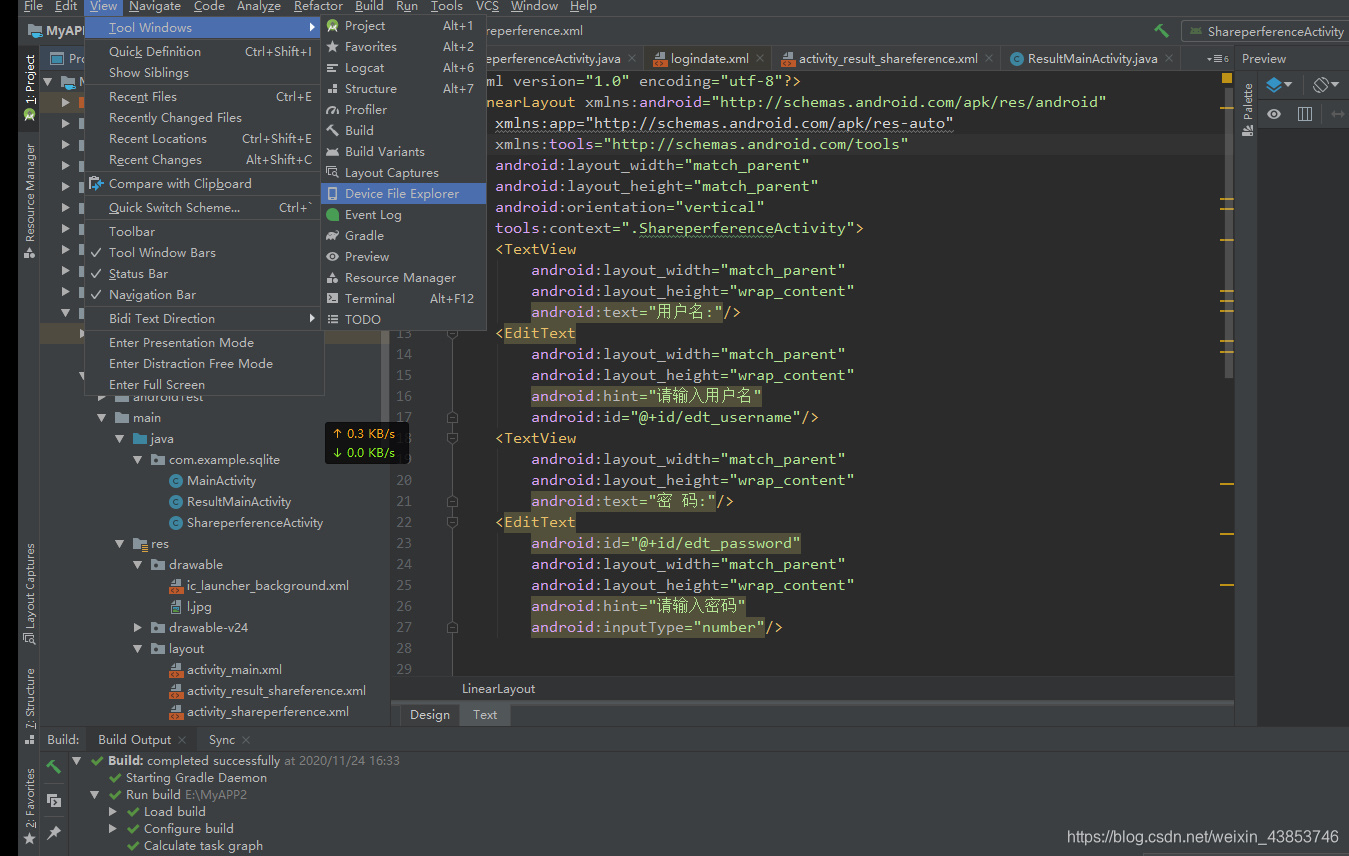This screenshot has width=1349, height=856.
Task: Choose Event Log in submenu
Action: (x=403, y=215)
